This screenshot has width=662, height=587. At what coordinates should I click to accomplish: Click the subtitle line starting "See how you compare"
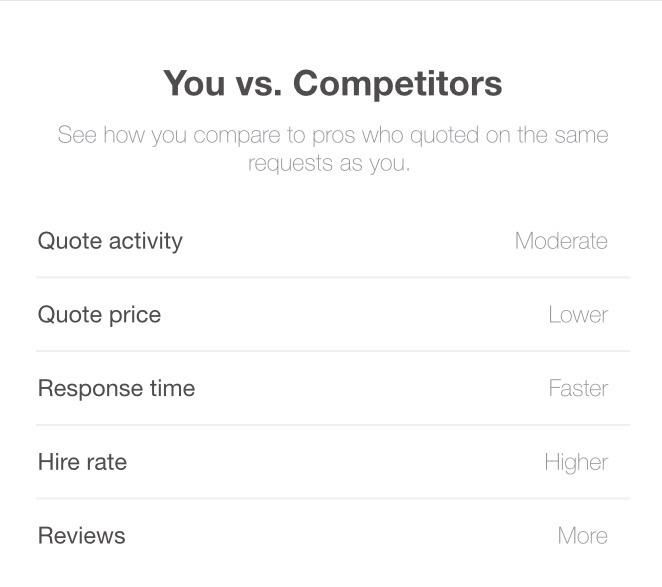pyautogui.click(x=332, y=135)
